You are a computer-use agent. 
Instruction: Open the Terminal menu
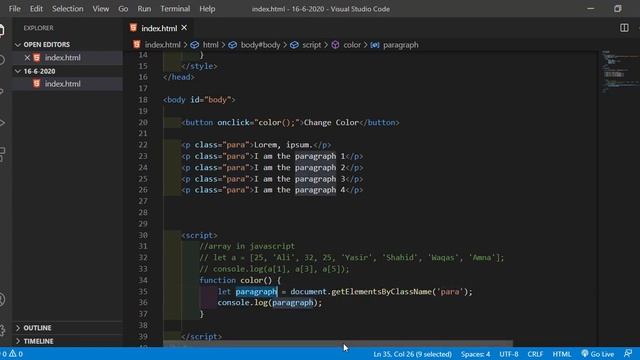click(175, 9)
